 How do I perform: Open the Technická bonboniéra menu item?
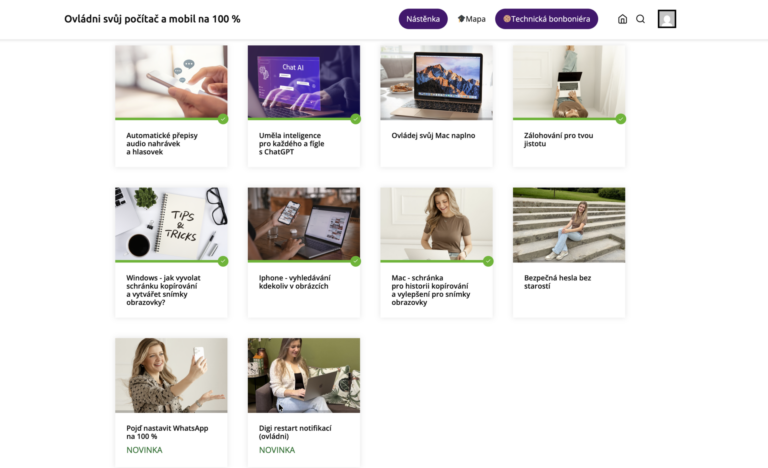pyautogui.click(x=546, y=19)
